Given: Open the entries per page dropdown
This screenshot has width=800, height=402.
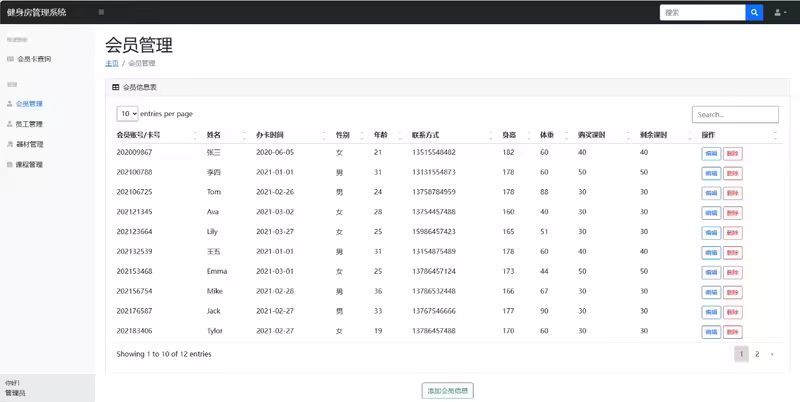Looking at the screenshot, I should tap(127, 114).
